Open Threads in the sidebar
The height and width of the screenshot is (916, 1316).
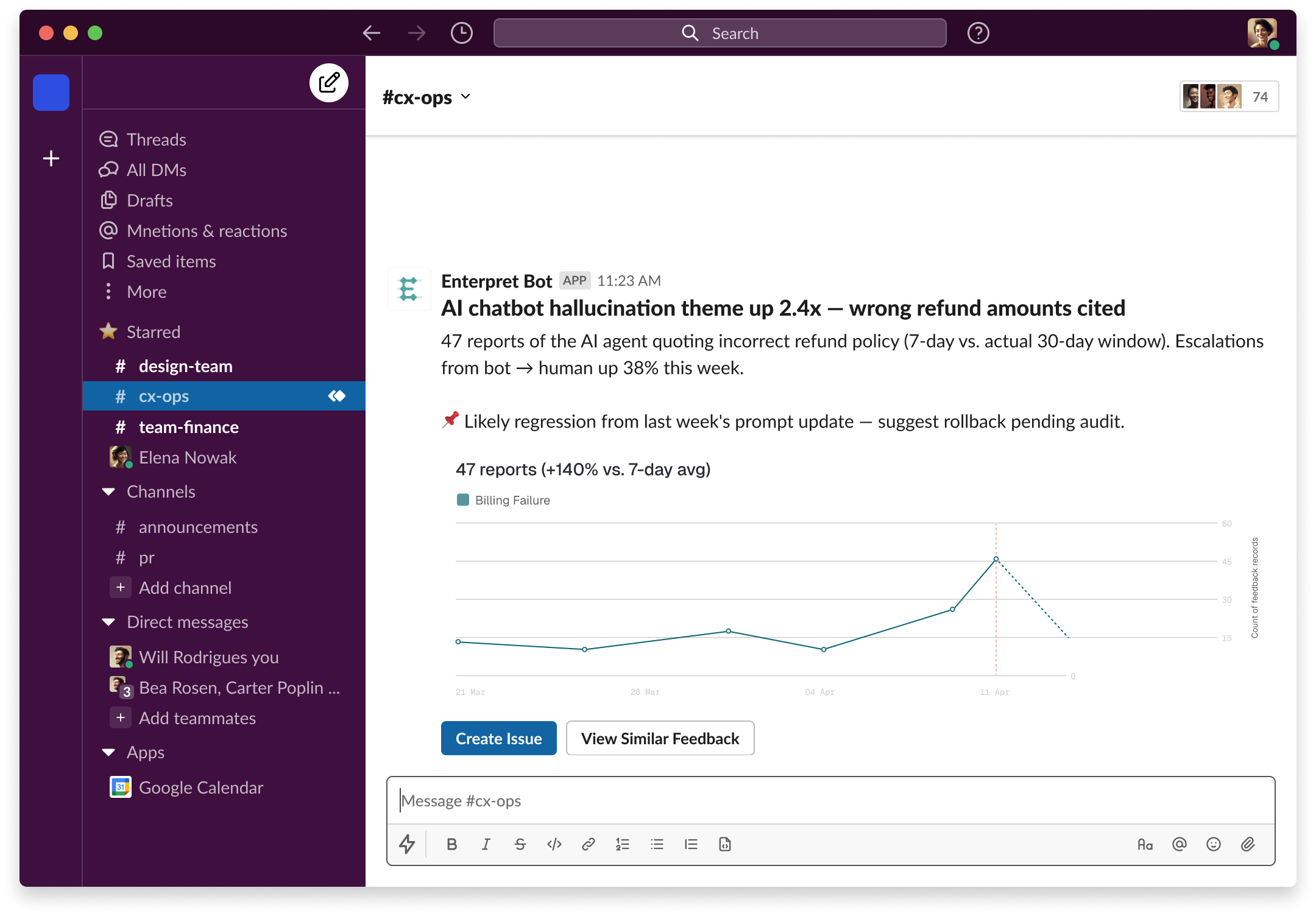coord(156,139)
